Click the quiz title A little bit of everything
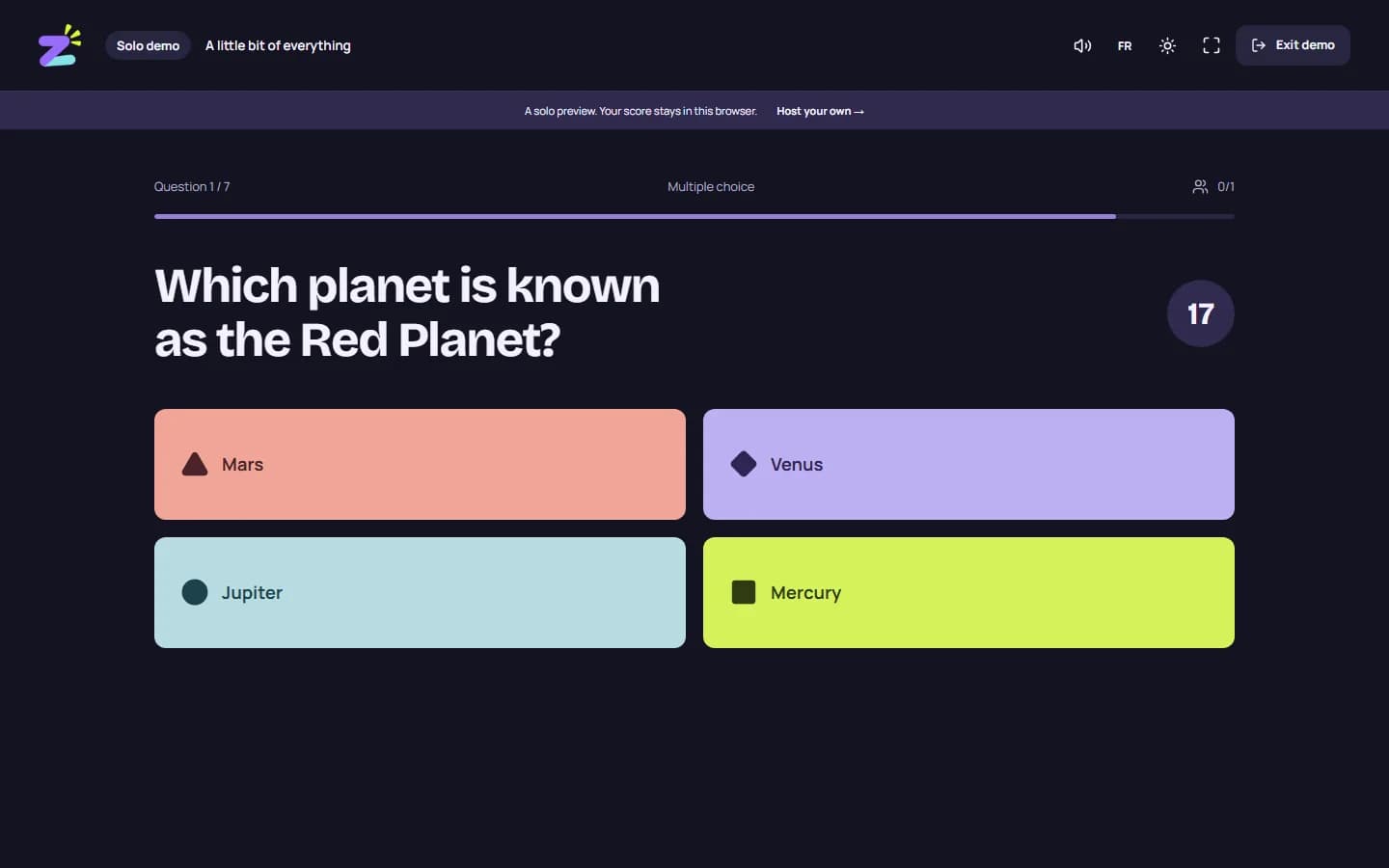Image resolution: width=1389 pixels, height=868 pixels. 278,45
